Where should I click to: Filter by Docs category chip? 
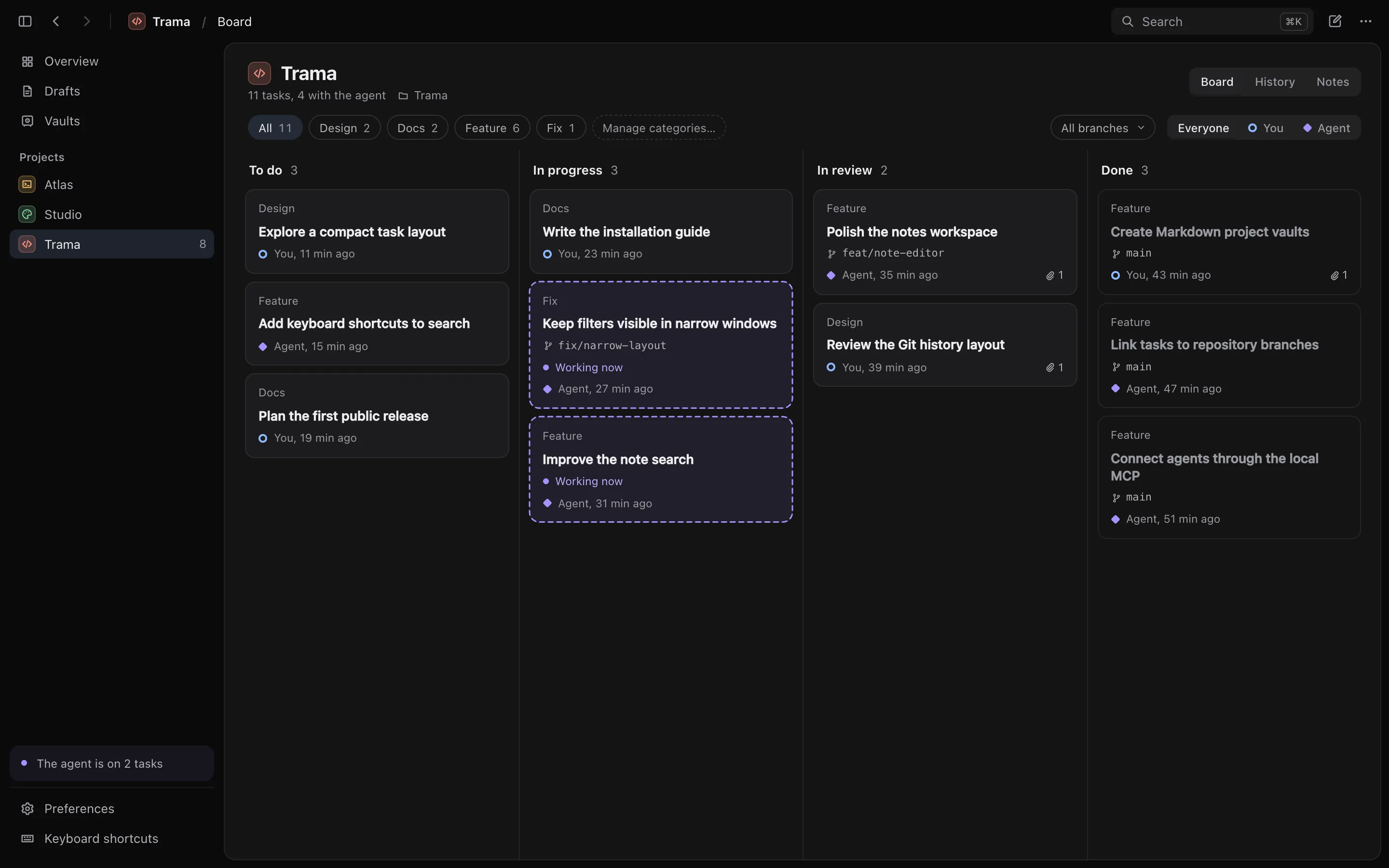point(417,127)
